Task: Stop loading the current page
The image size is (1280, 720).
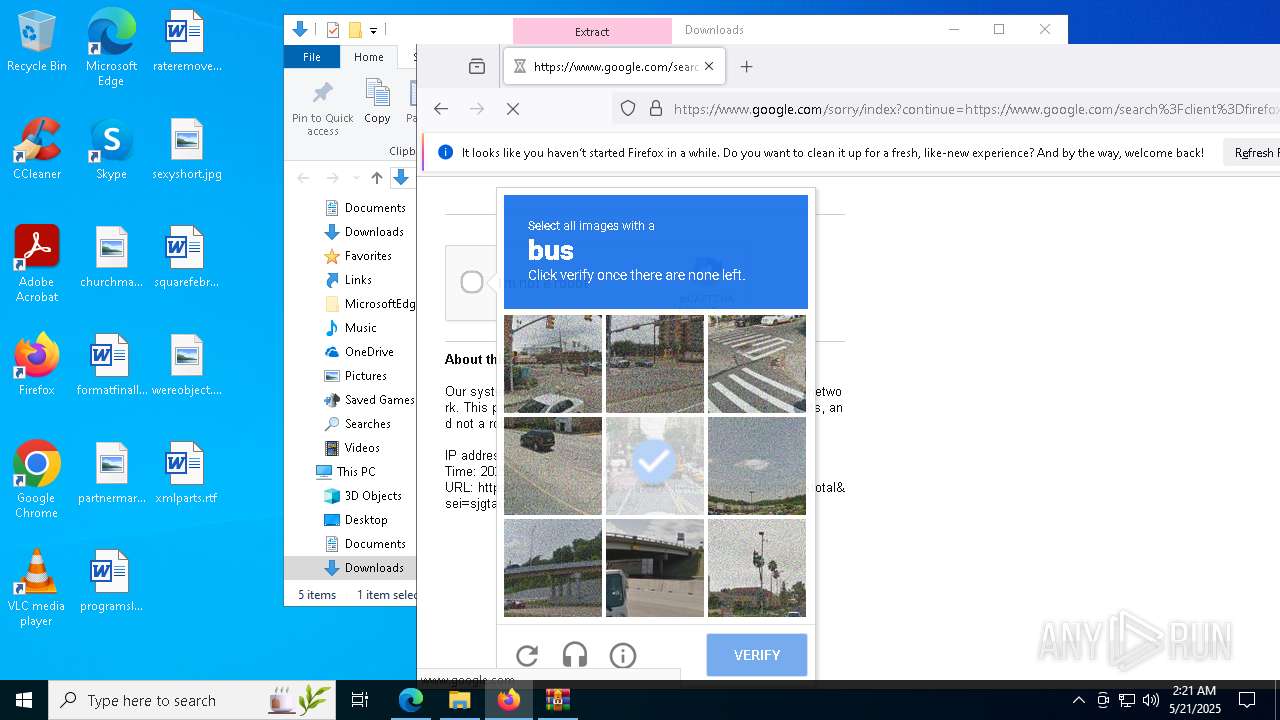Action: [513, 109]
